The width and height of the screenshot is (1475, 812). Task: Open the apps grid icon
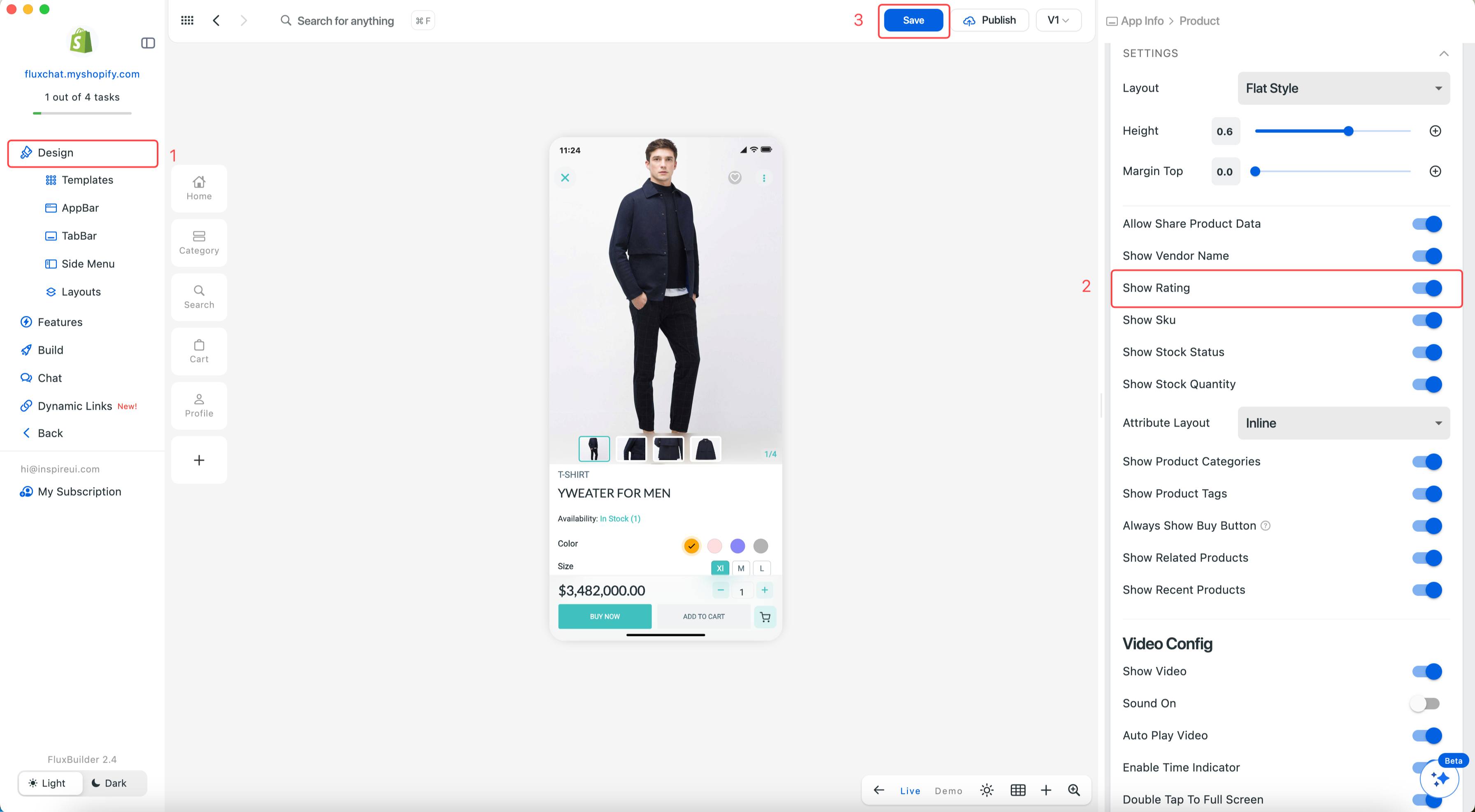coord(187,21)
